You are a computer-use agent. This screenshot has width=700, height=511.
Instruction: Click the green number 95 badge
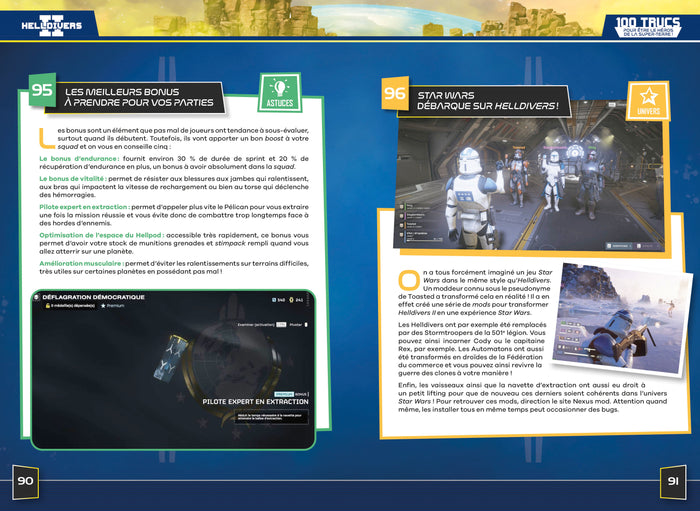43,92
